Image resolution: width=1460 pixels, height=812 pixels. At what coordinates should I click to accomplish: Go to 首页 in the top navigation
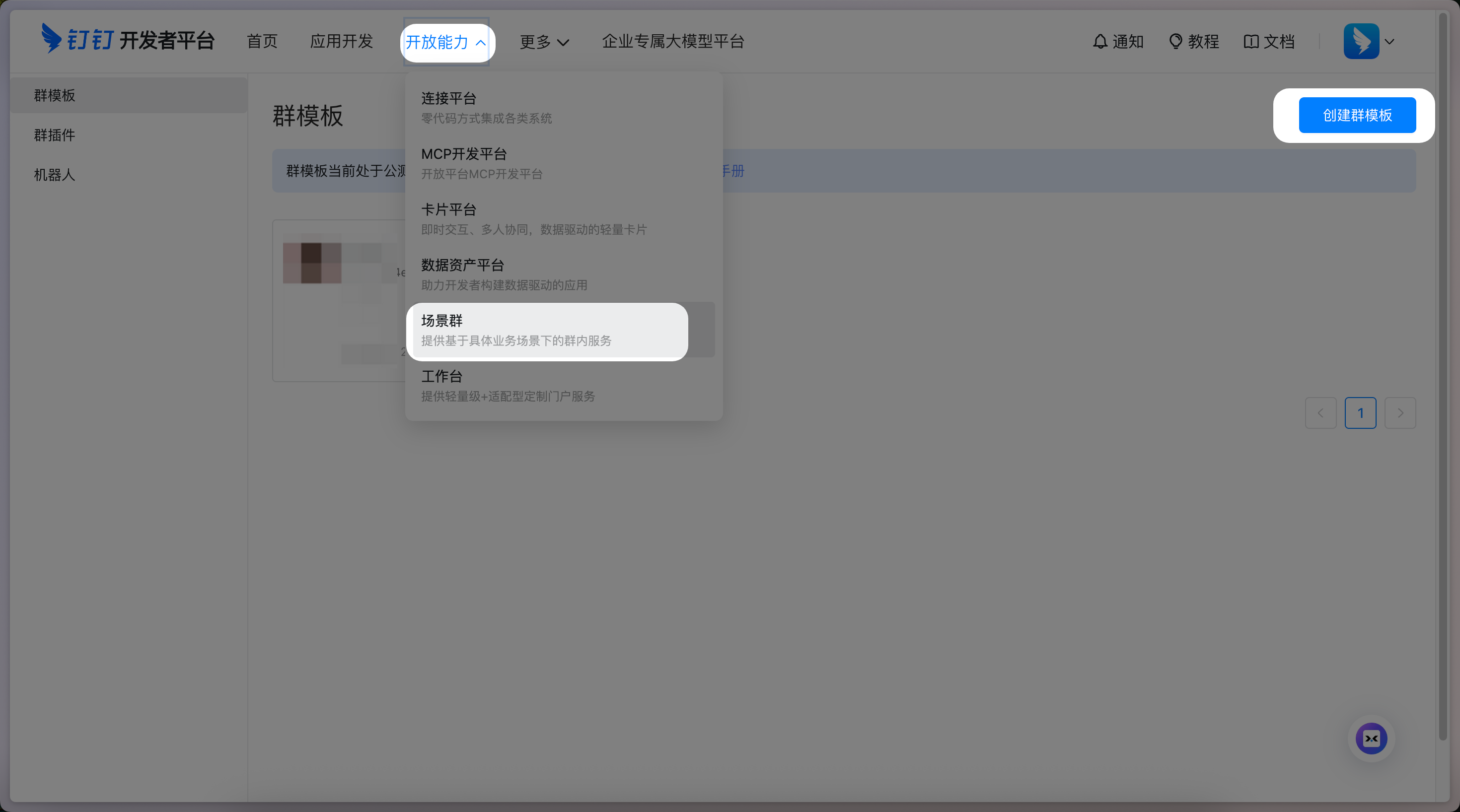click(262, 41)
